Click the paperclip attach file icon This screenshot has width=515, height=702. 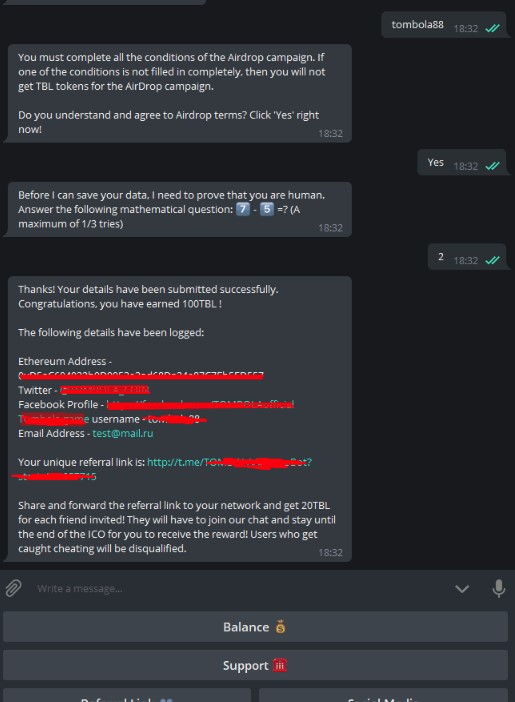13,588
